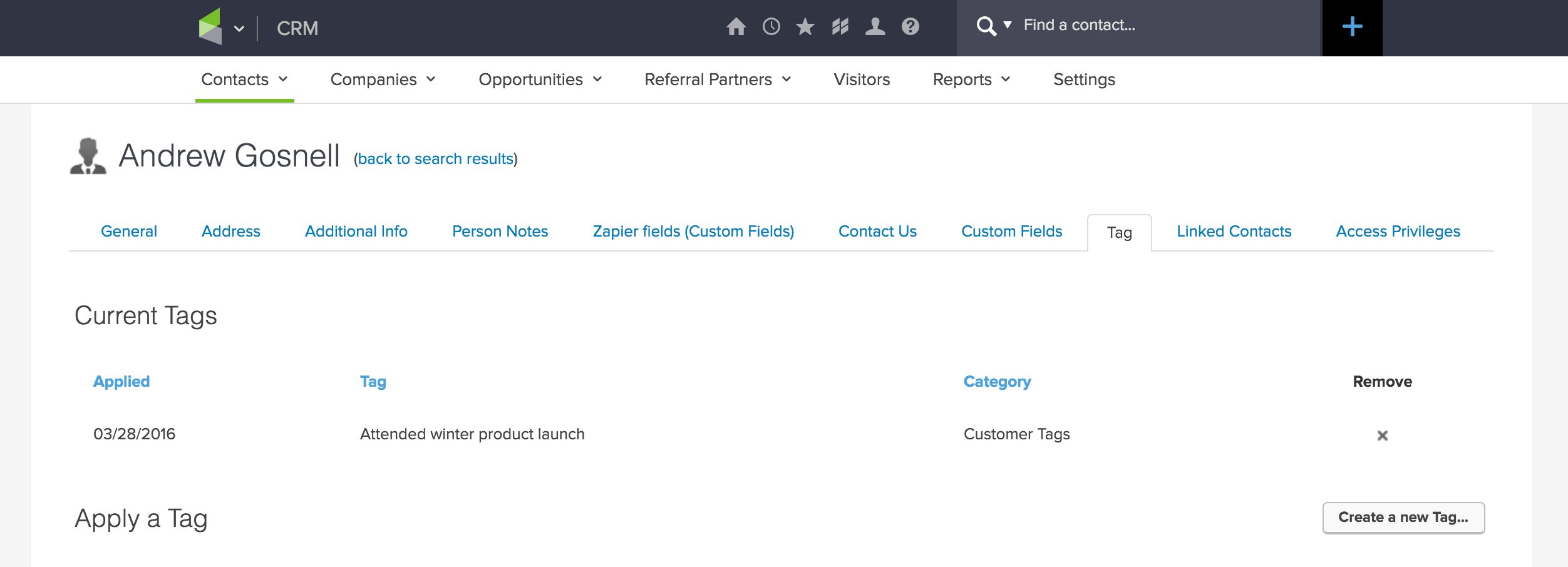Click the favorites star icon
Image resolution: width=1568 pixels, height=567 pixels.
tap(805, 26)
